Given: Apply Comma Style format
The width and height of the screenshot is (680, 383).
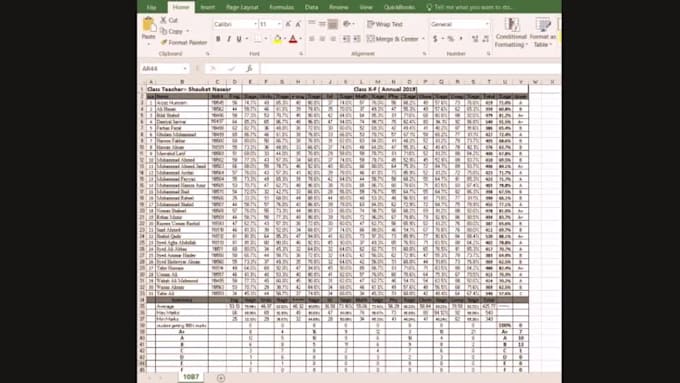Looking at the screenshot, I should click(461, 39).
